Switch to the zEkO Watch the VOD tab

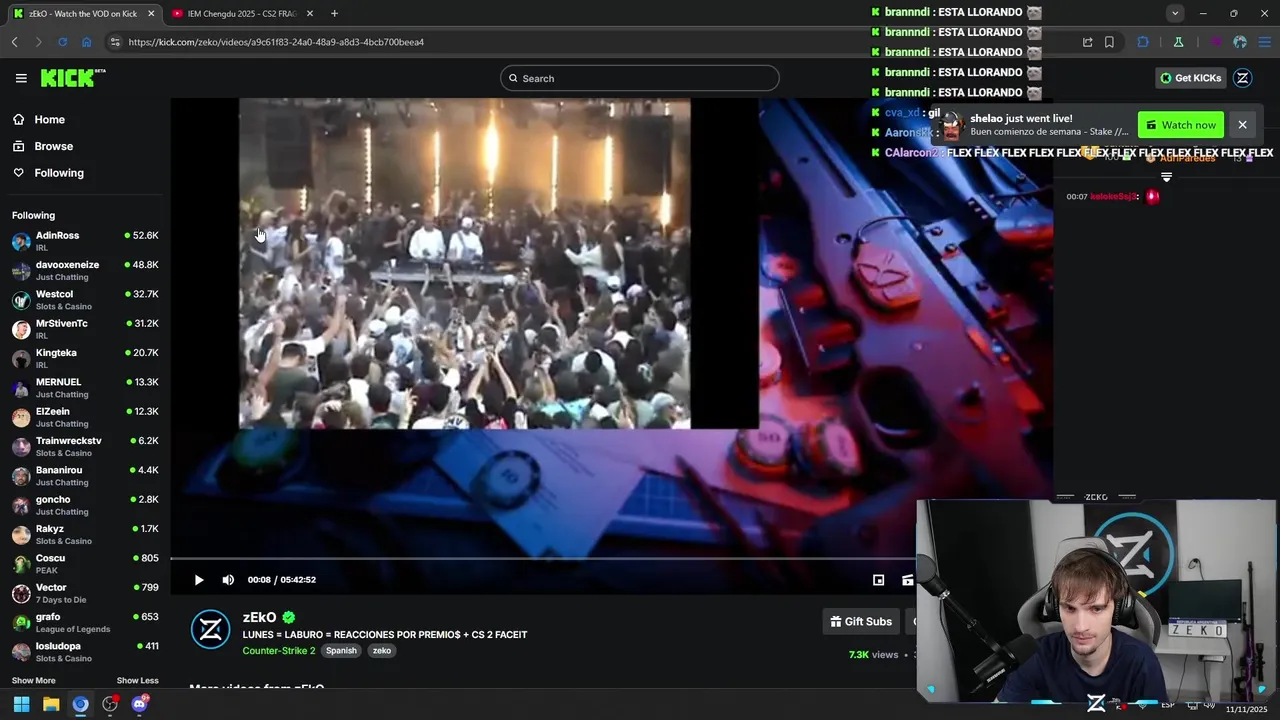[x=84, y=14]
